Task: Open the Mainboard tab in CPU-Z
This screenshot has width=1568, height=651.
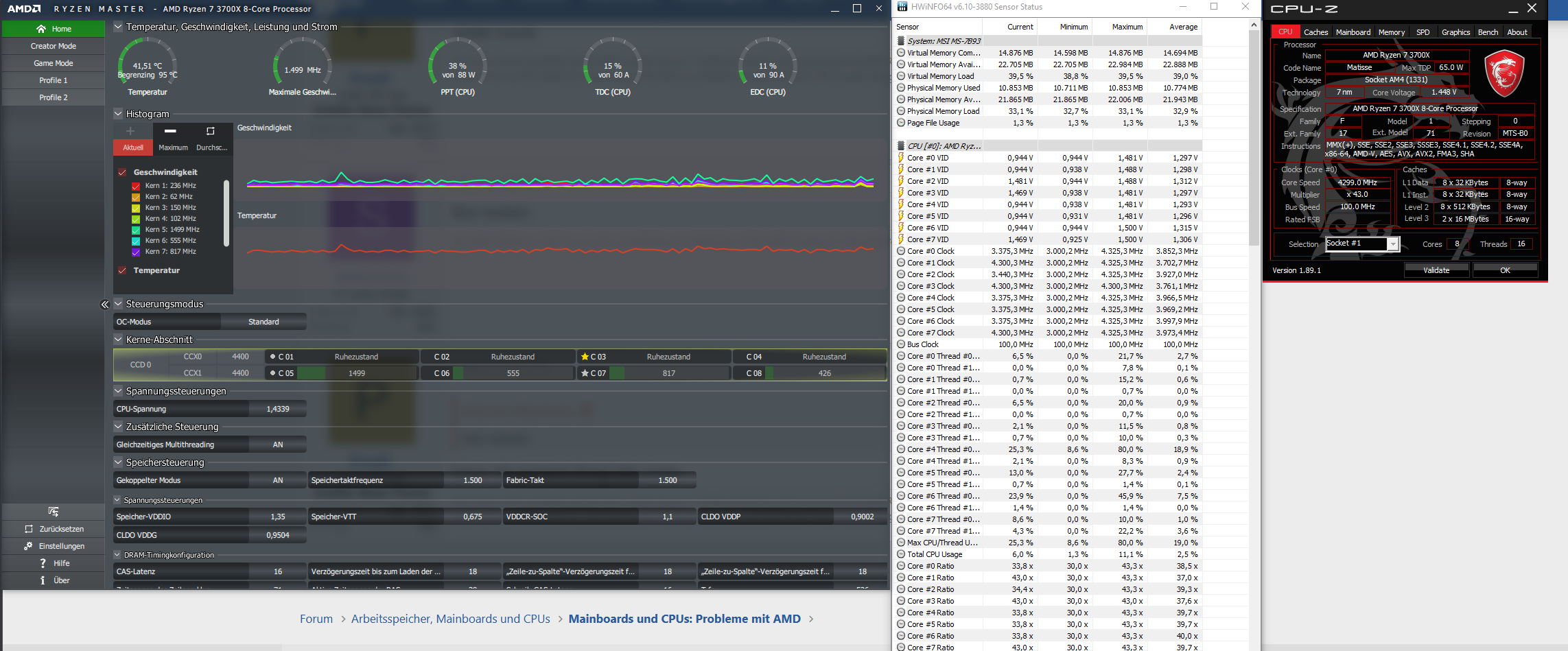Action: pyautogui.click(x=1353, y=32)
